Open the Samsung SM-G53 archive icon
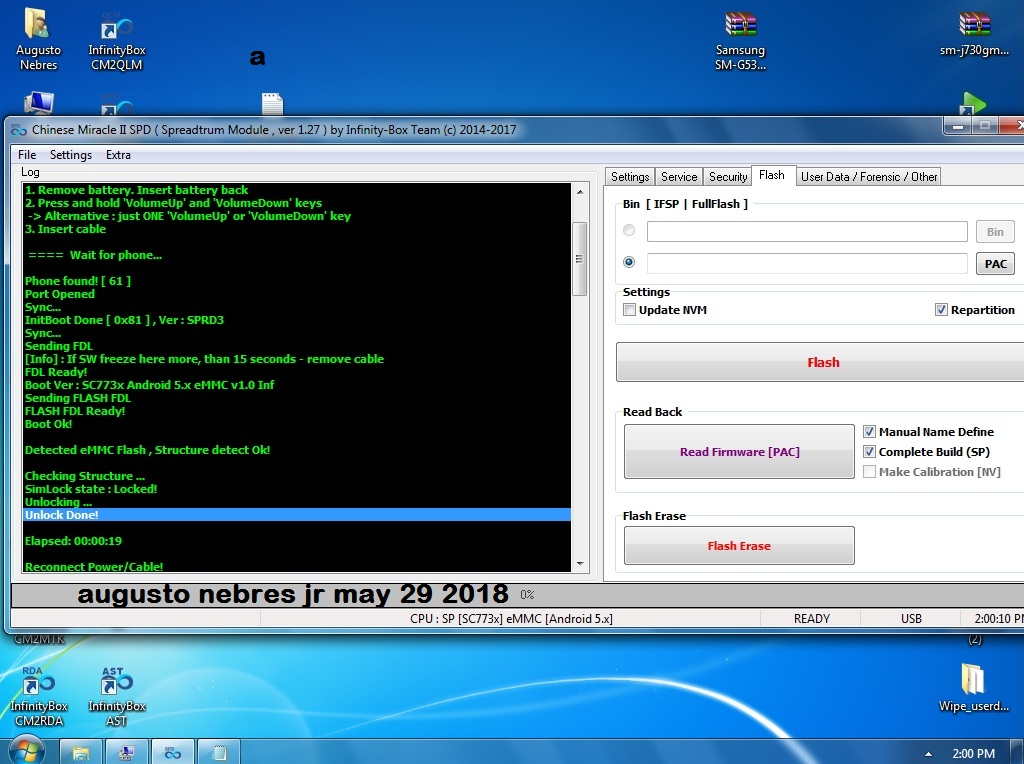Image resolution: width=1024 pixels, height=764 pixels. (740, 39)
